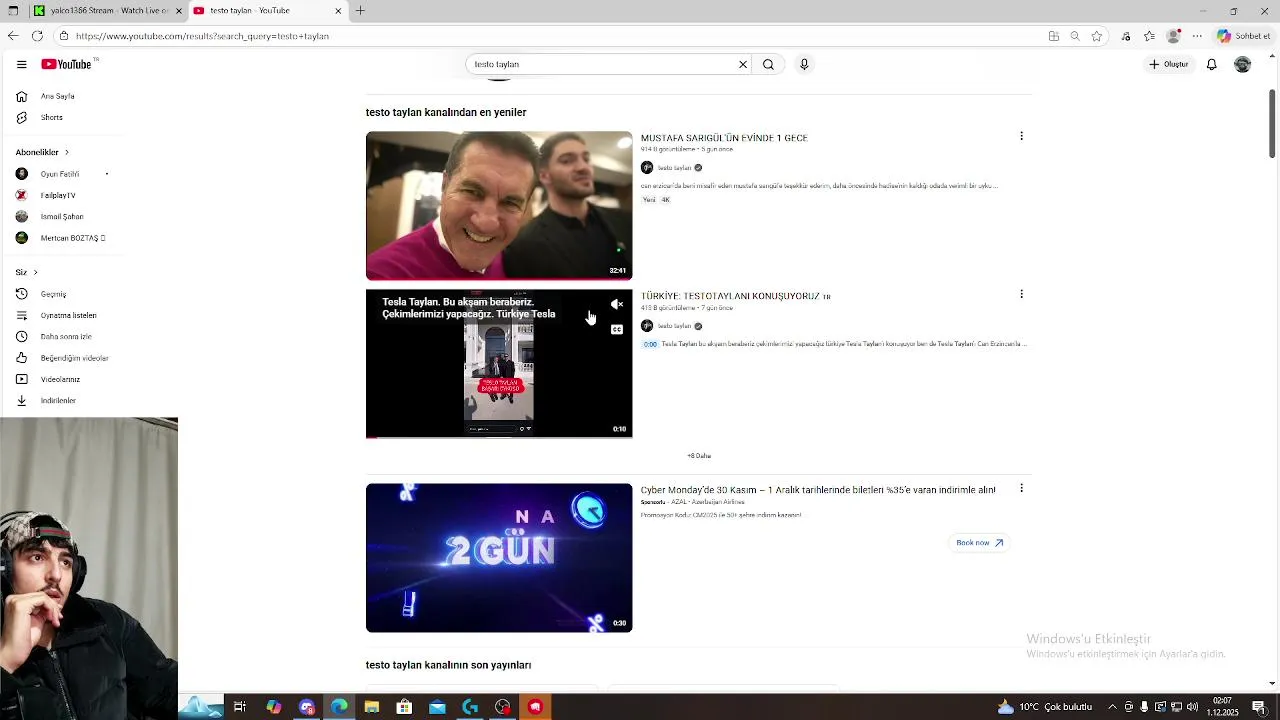The image size is (1280, 720).
Task: Open Mail app from taskbar
Action: (x=437, y=707)
